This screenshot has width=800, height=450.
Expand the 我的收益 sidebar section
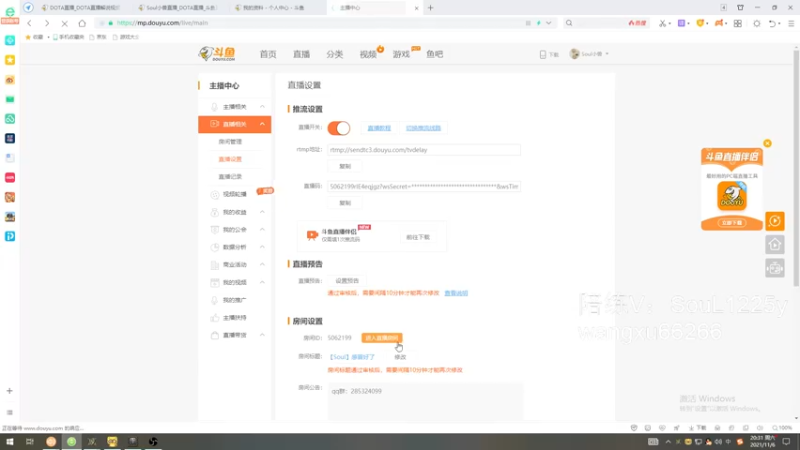(262, 212)
